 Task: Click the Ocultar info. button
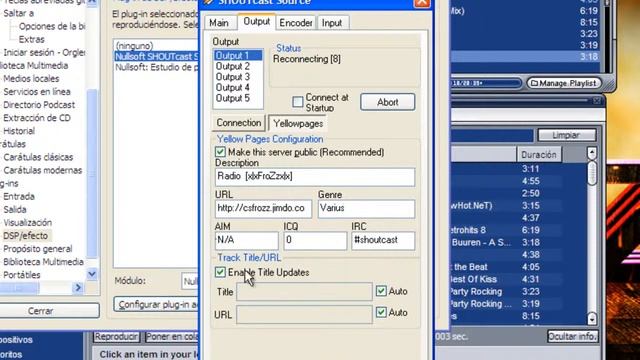(572, 336)
